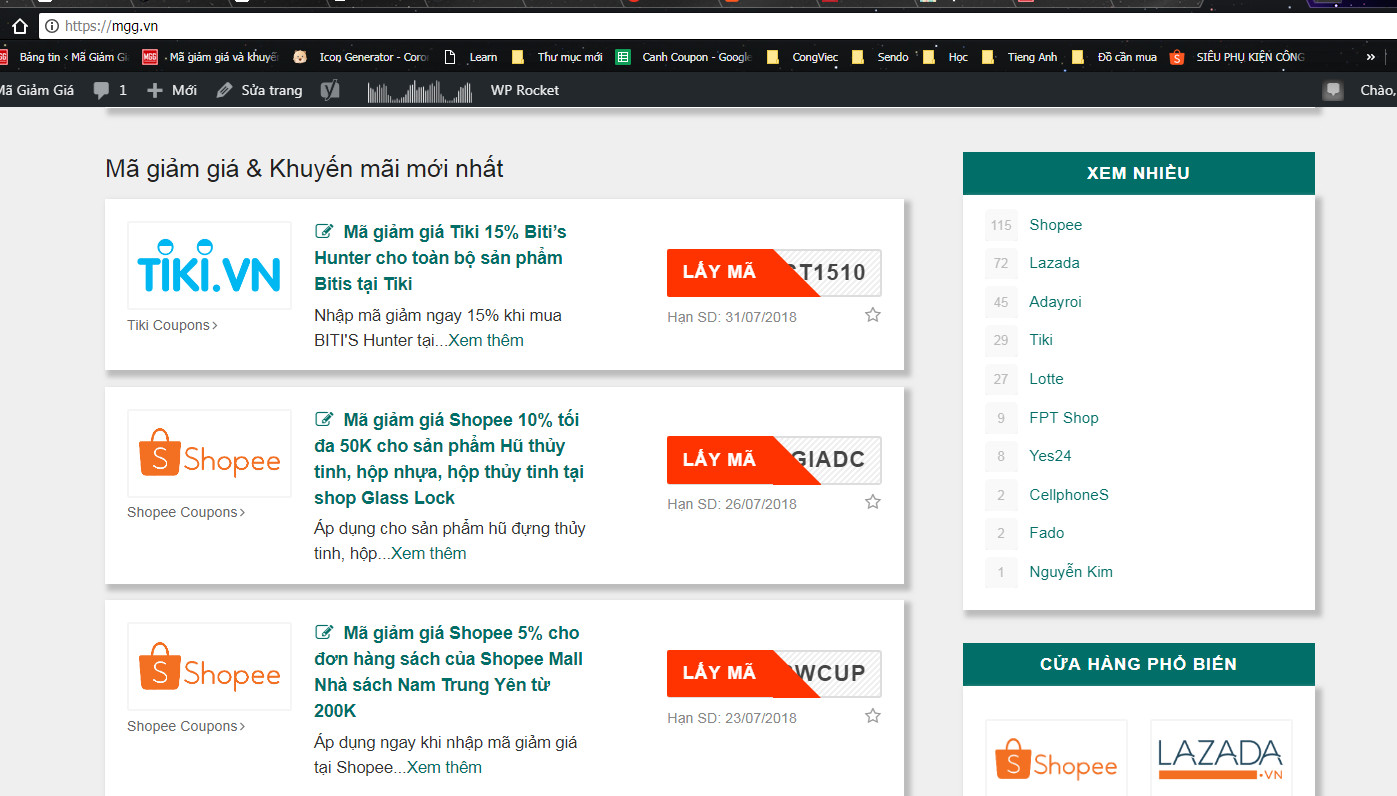Click the site stats graph in admin bar
Image resolution: width=1397 pixels, height=796 pixels.
point(419,92)
